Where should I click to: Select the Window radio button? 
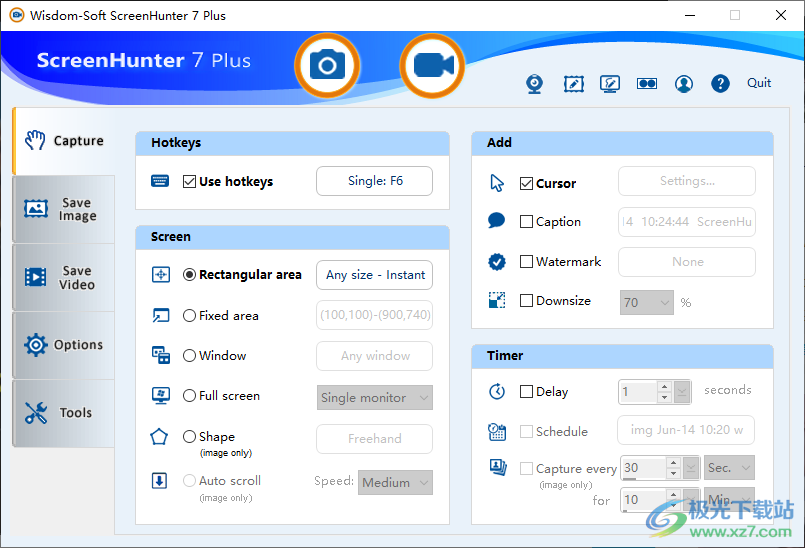(189, 355)
